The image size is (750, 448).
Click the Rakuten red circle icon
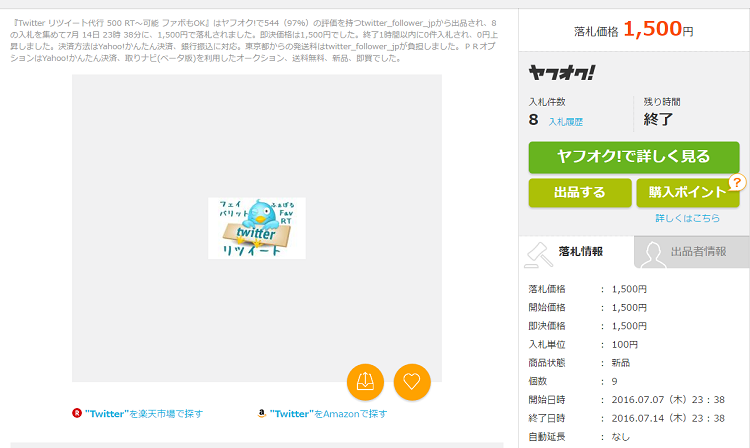(x=77, y=413)
